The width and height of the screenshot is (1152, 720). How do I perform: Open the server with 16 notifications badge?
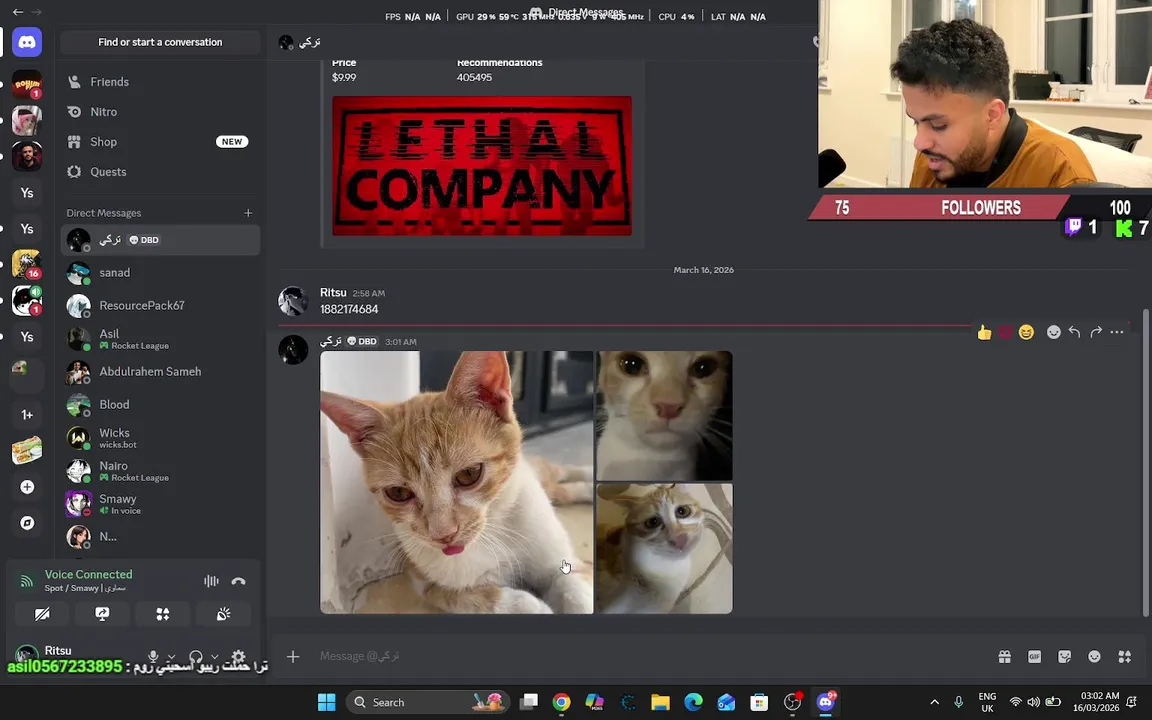click(27, 264)
